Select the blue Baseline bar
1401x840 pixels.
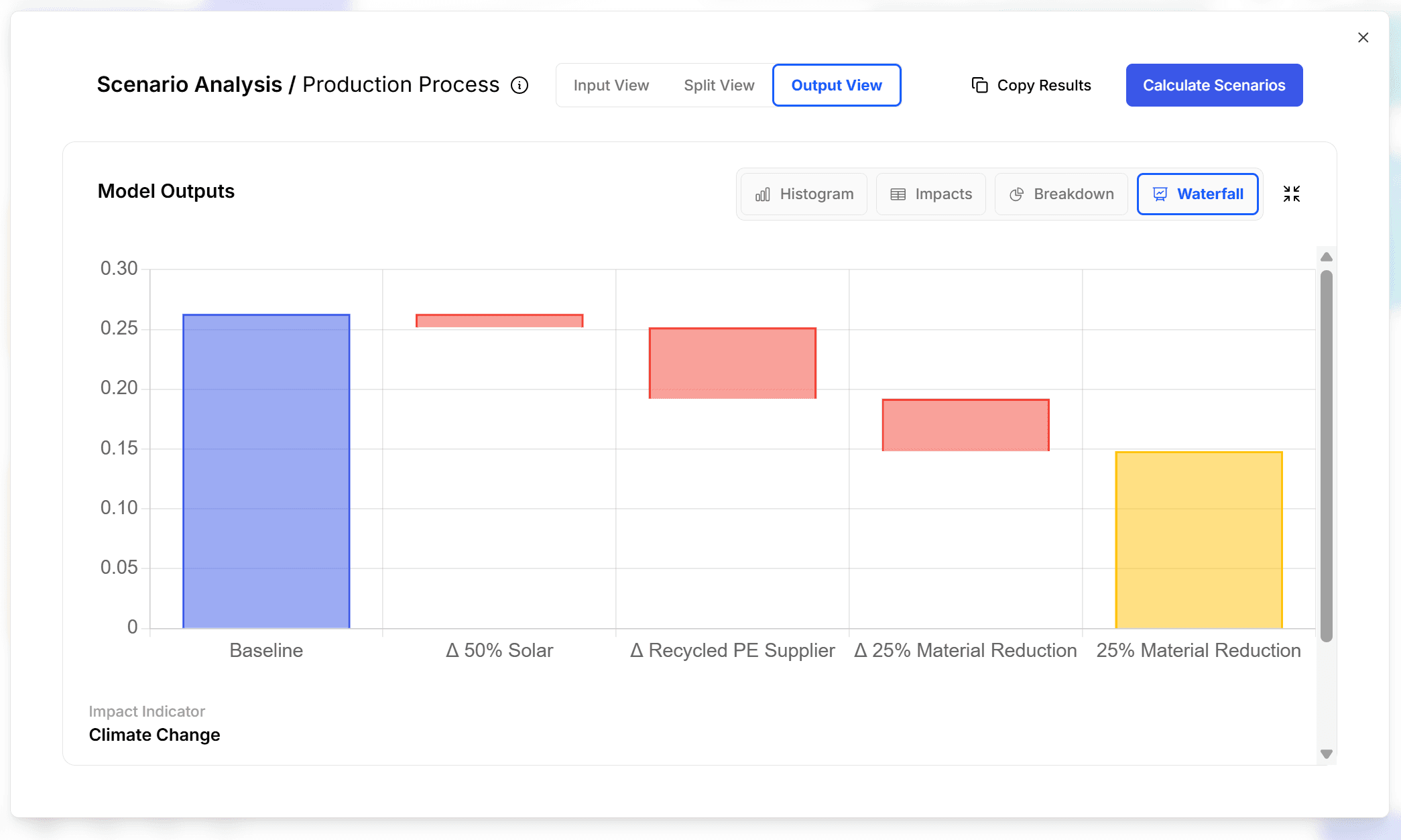click(265, 469)
